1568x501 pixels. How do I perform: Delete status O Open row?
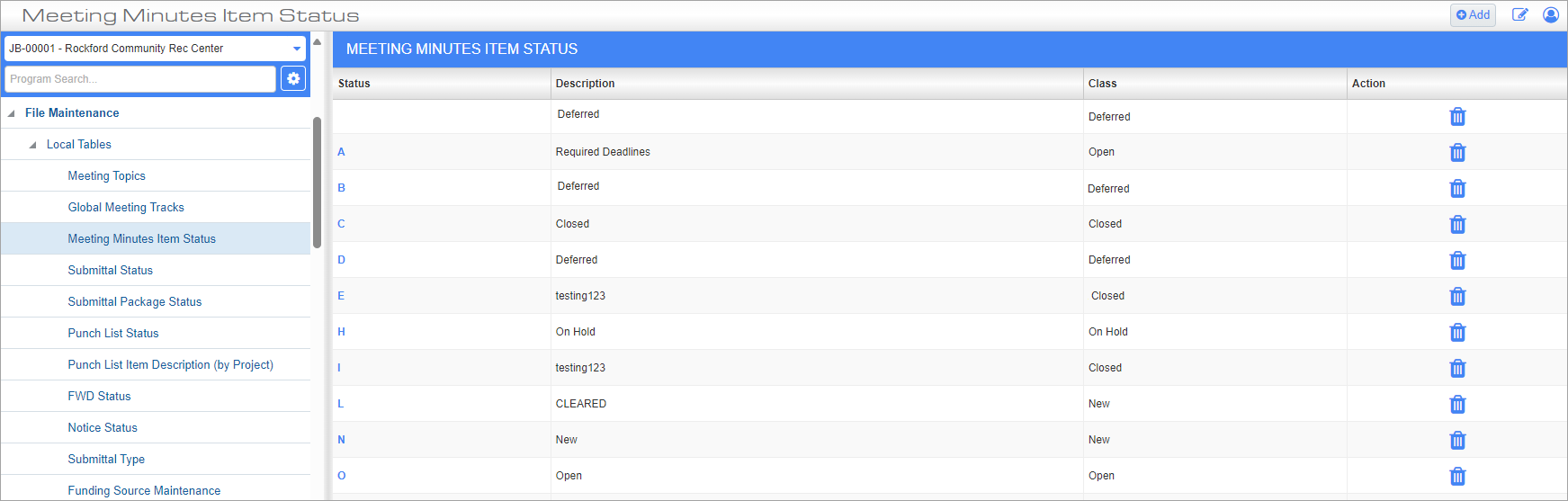pyautogui.click(x=1457, y=477)
